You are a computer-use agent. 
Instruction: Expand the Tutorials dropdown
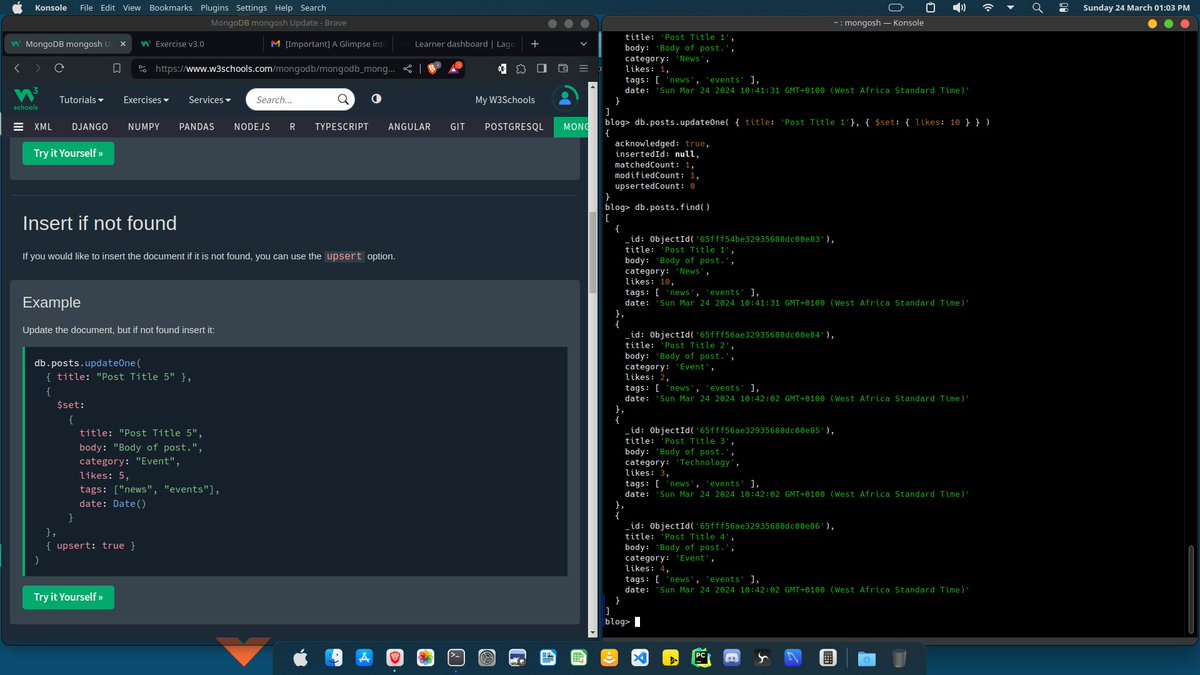click(x=82, y=100)
